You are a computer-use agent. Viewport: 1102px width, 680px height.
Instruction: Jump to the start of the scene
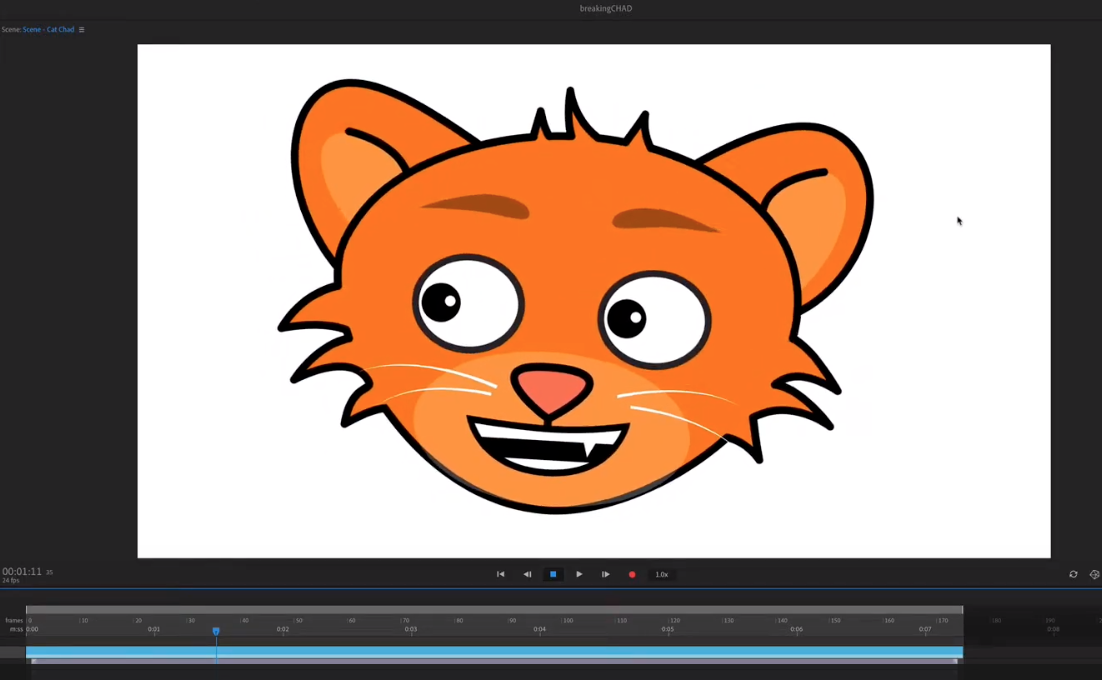click(500, 574)
